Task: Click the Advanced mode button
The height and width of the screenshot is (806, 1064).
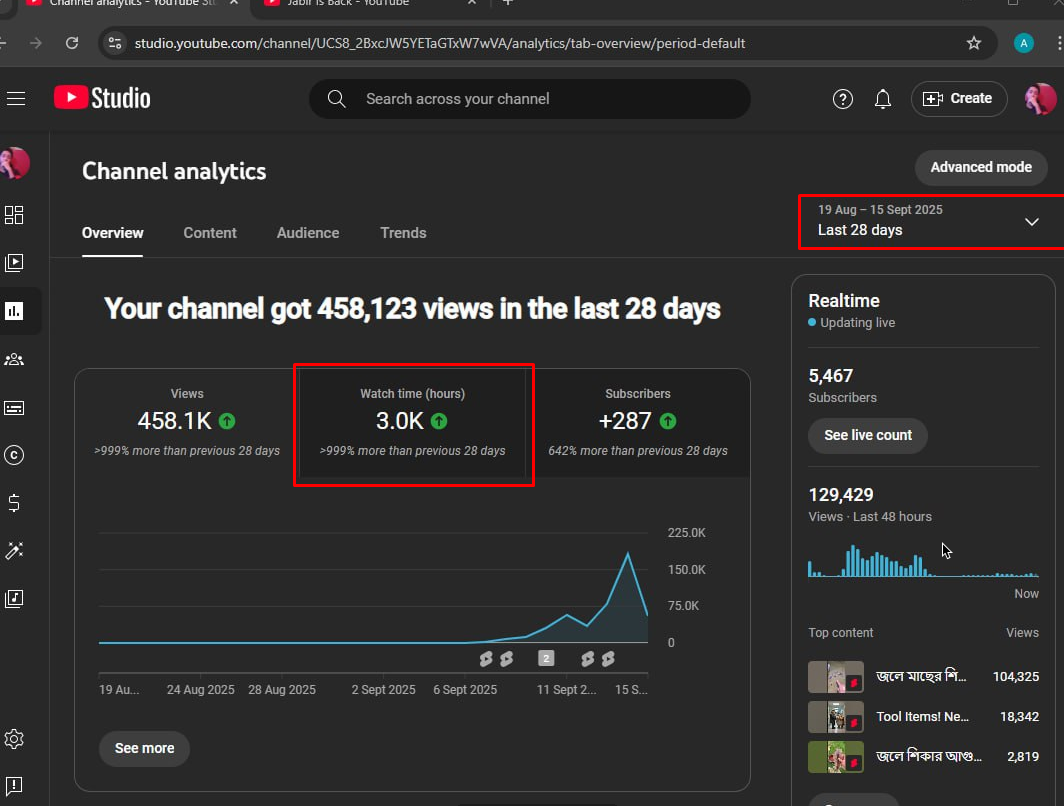Action: point(981,168)
